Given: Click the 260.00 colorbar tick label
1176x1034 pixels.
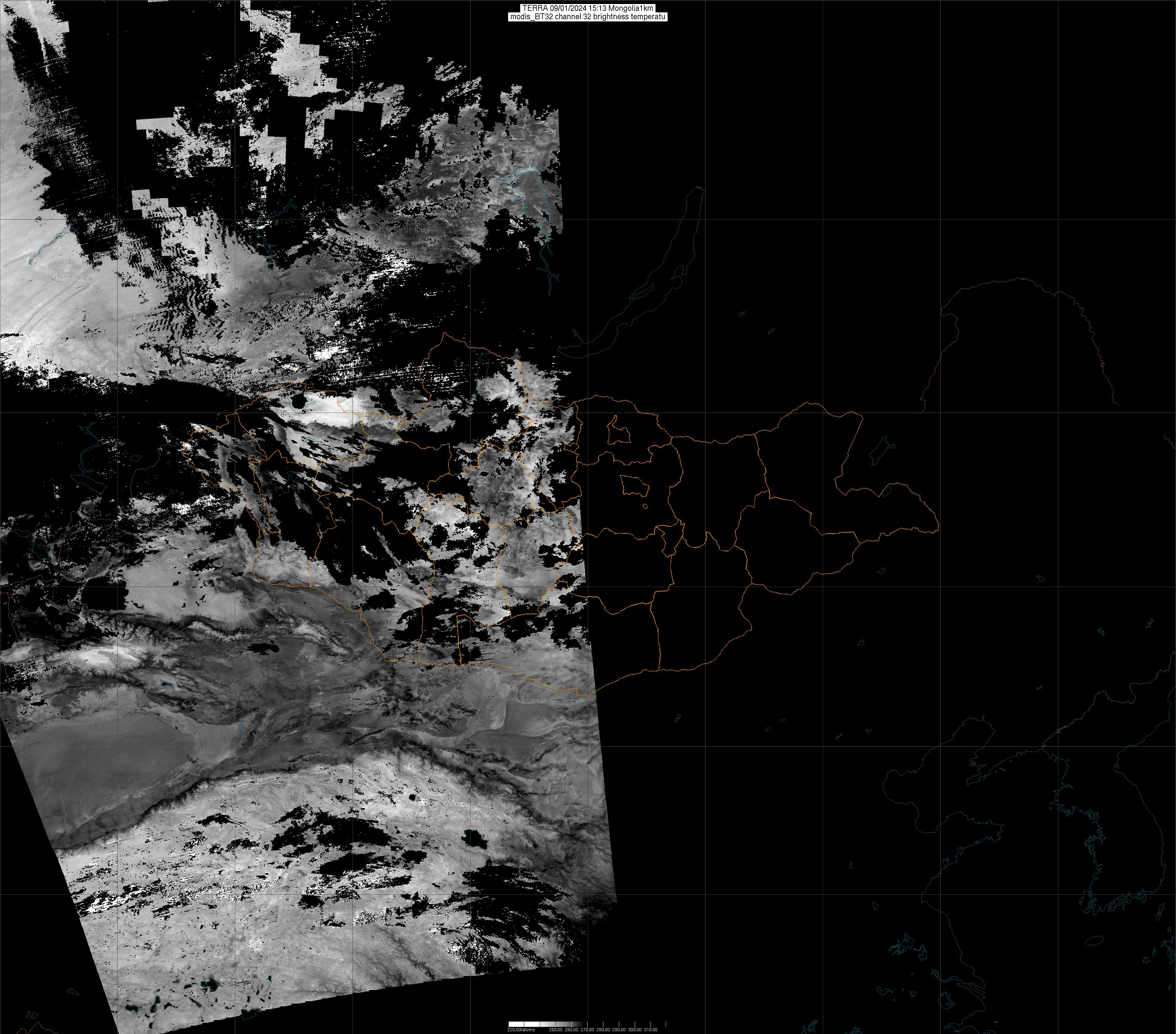Looking at the screenshot, I should [x=571, y=1029].
